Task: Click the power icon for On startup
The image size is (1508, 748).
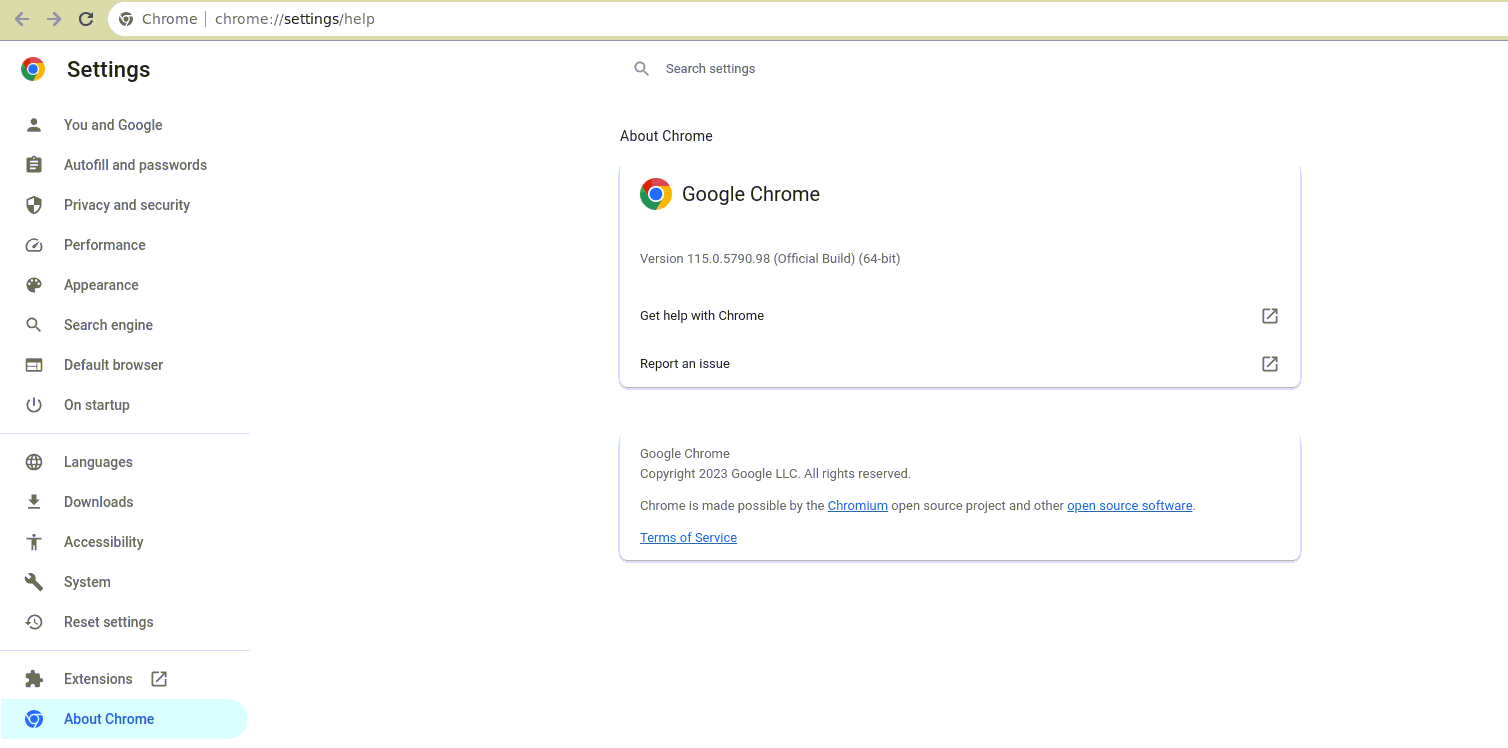Action: [34, 405]
